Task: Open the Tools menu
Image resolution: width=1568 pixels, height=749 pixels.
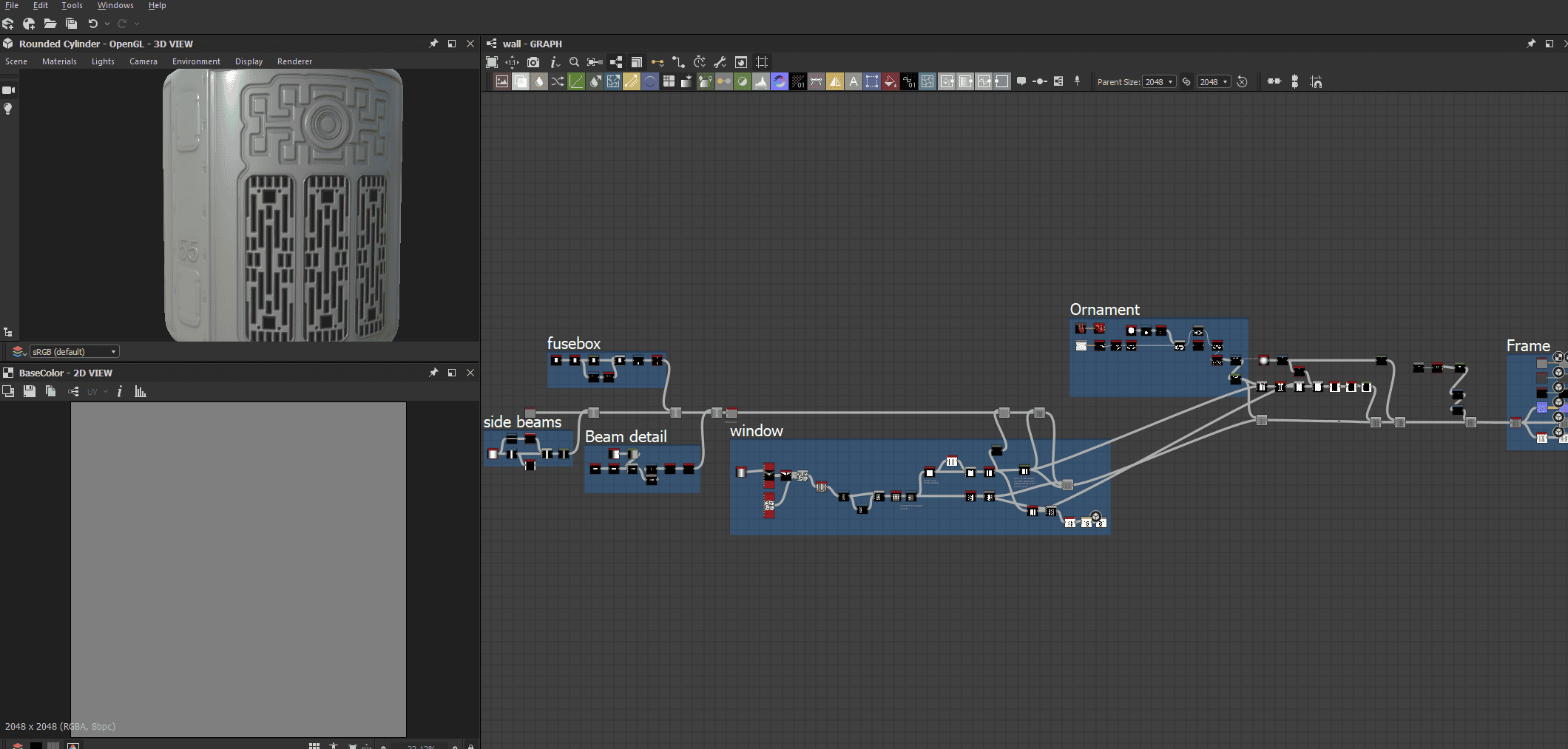Action: tap(72, 5)
